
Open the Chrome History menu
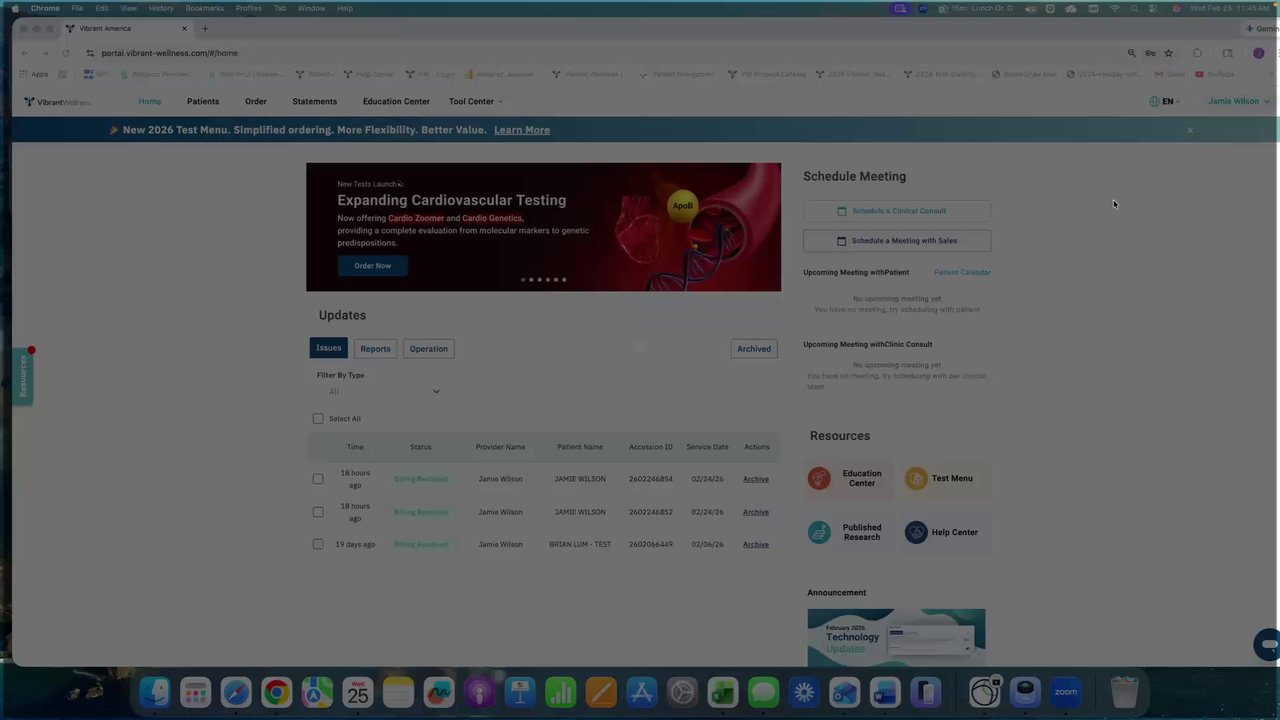coord(161,8)
